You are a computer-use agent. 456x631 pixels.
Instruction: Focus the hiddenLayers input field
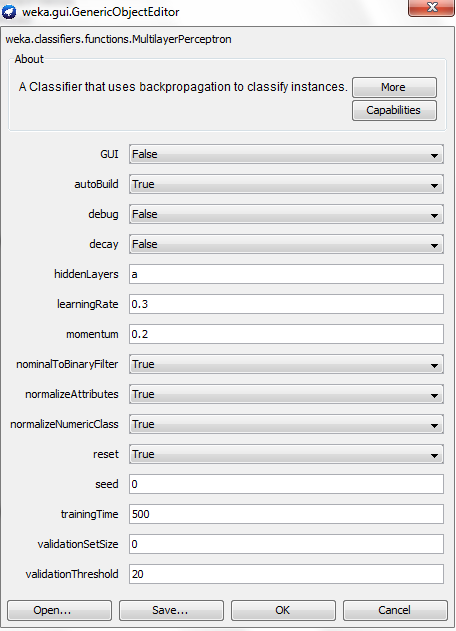tap(286, 274)
